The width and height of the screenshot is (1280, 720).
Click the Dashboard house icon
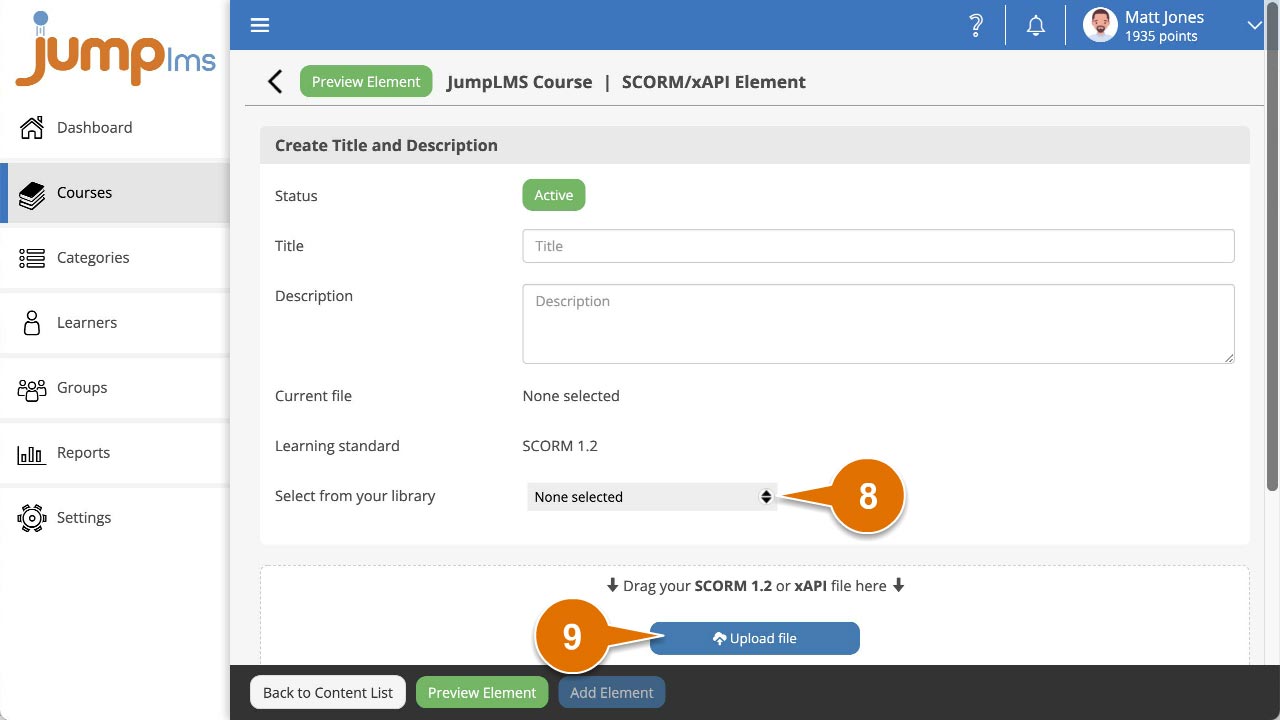tap(32, 128)
